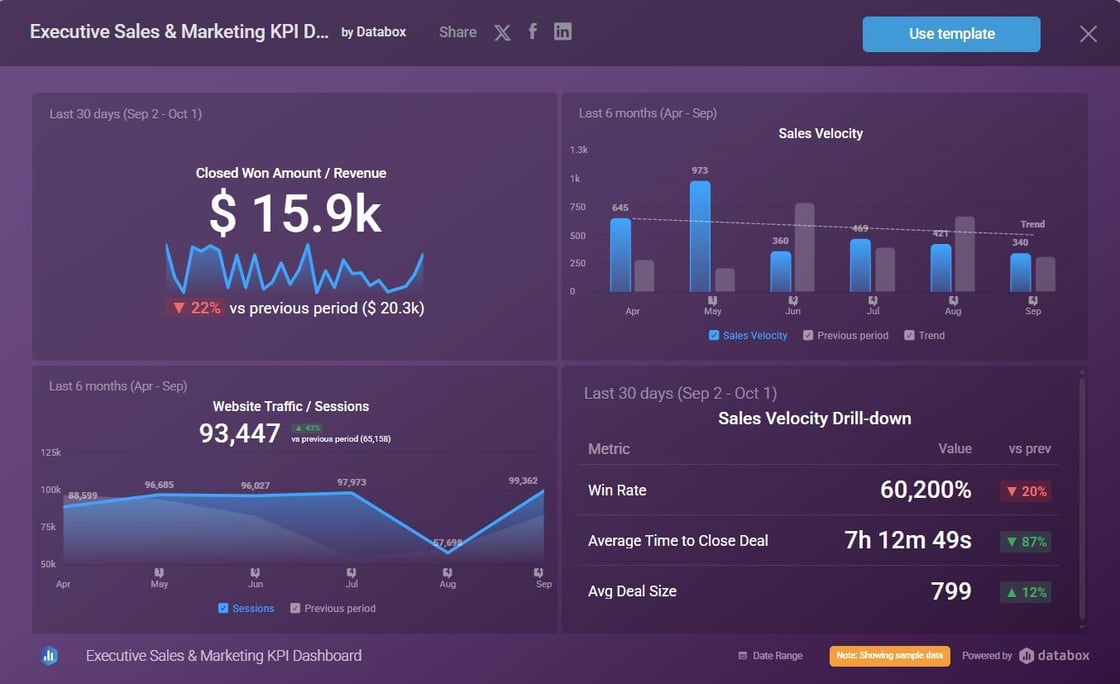The height and width of the screenshot is (684, 1120).
Task: Click the May annotation marker in Sales Velocity
Action: tap(713, 300)
